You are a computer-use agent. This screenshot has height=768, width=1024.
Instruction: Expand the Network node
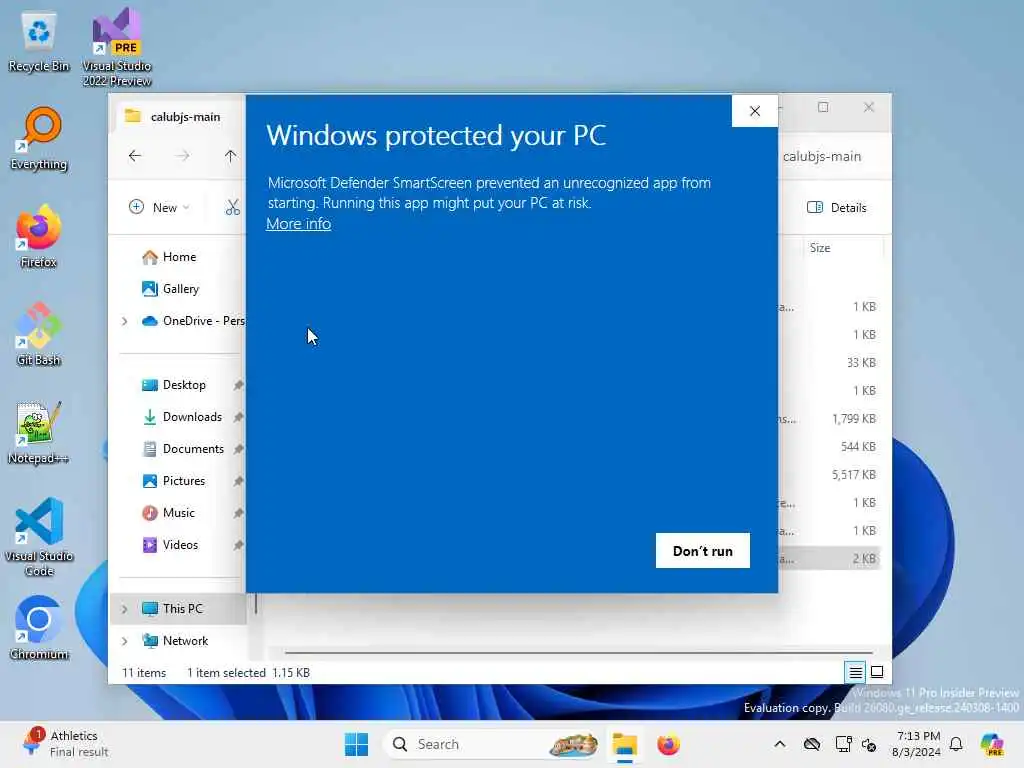click(x=125, y=641)
